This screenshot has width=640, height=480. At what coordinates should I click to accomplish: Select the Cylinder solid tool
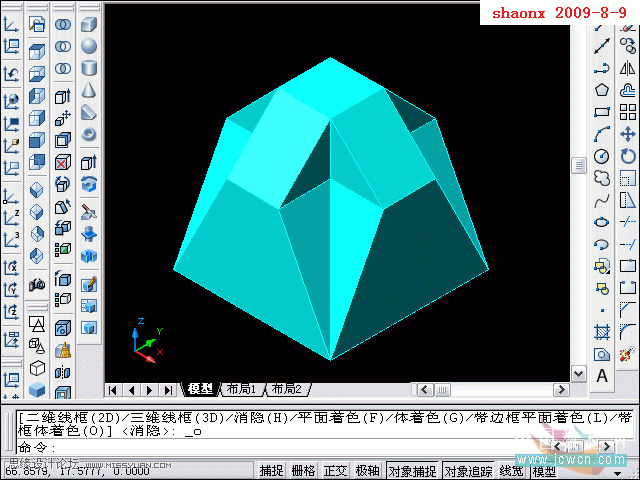pyautogui.click(x=89, y=68)
